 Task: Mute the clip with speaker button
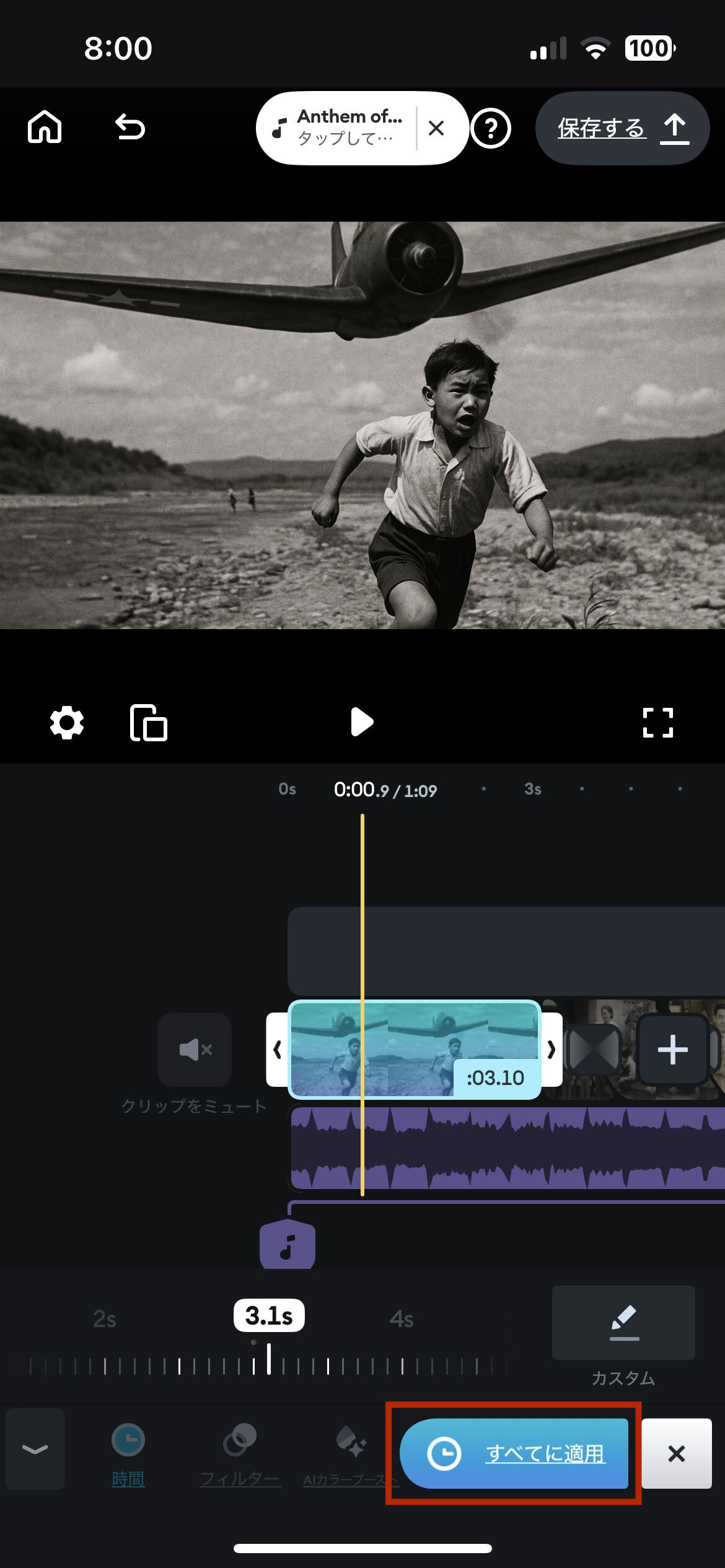coord(195,1050)
